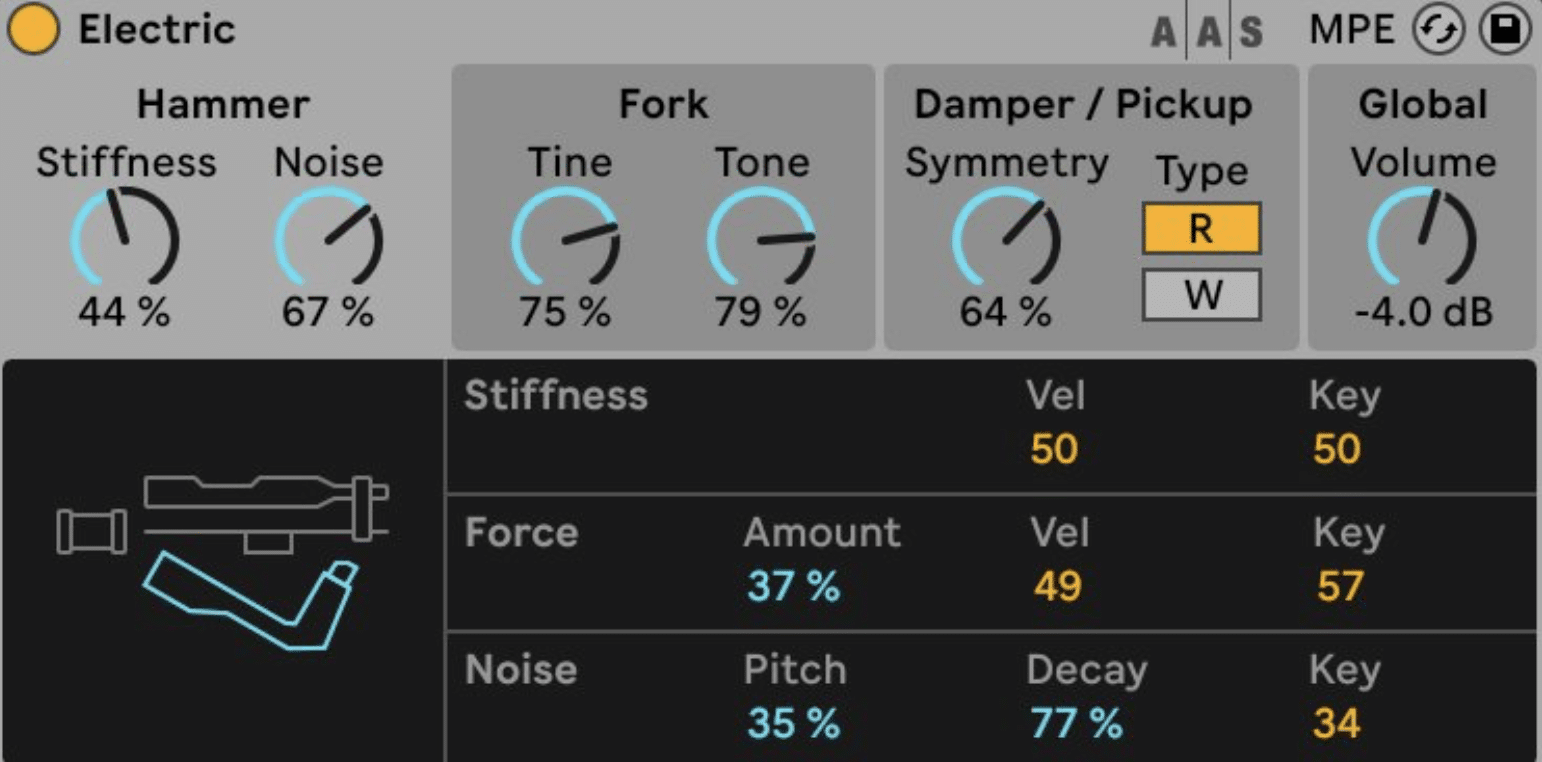
Task: Click the Force Amount 37 % value
Action: coord(793,586)
